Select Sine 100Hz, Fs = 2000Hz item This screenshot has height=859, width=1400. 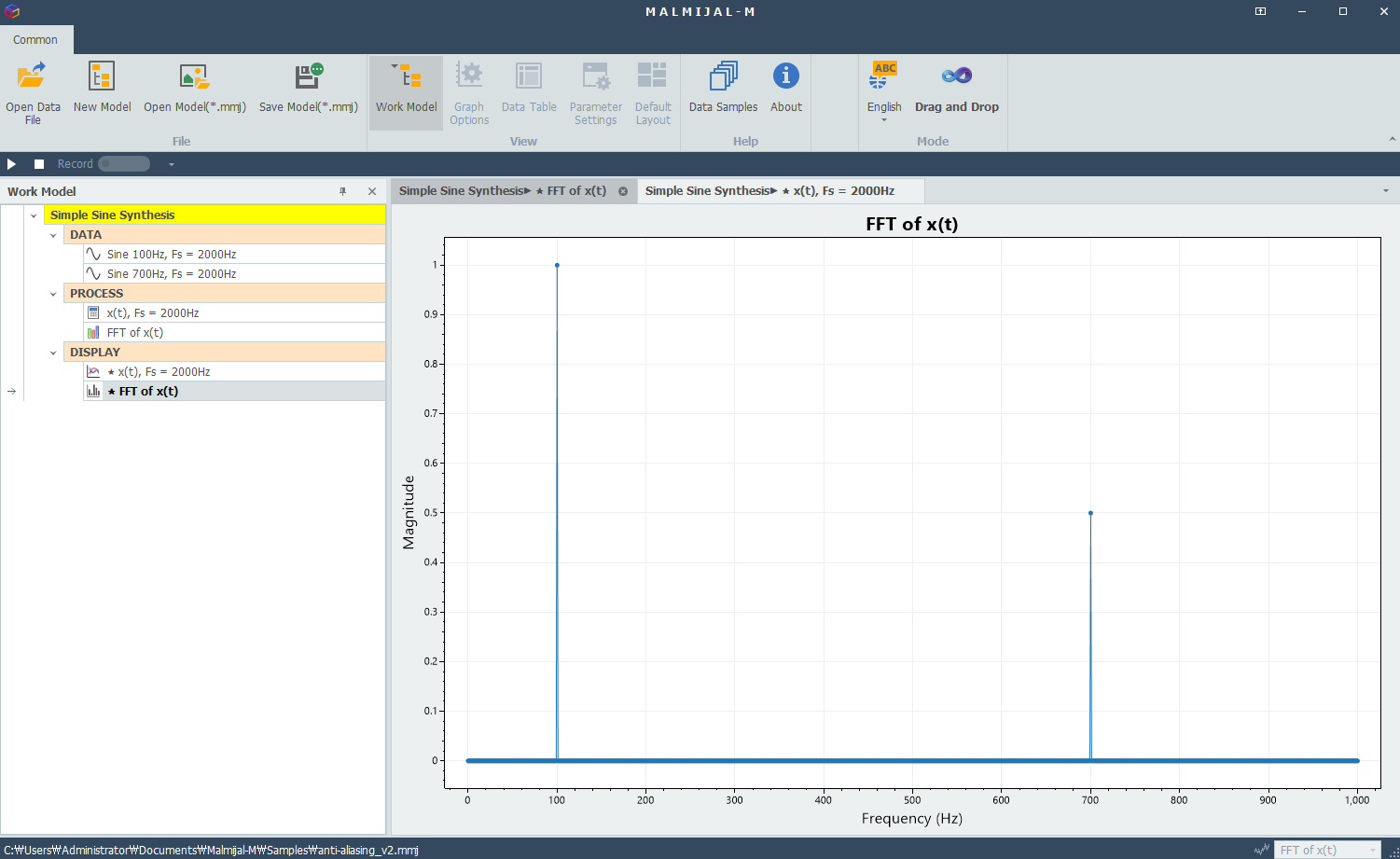coord(234,254)
